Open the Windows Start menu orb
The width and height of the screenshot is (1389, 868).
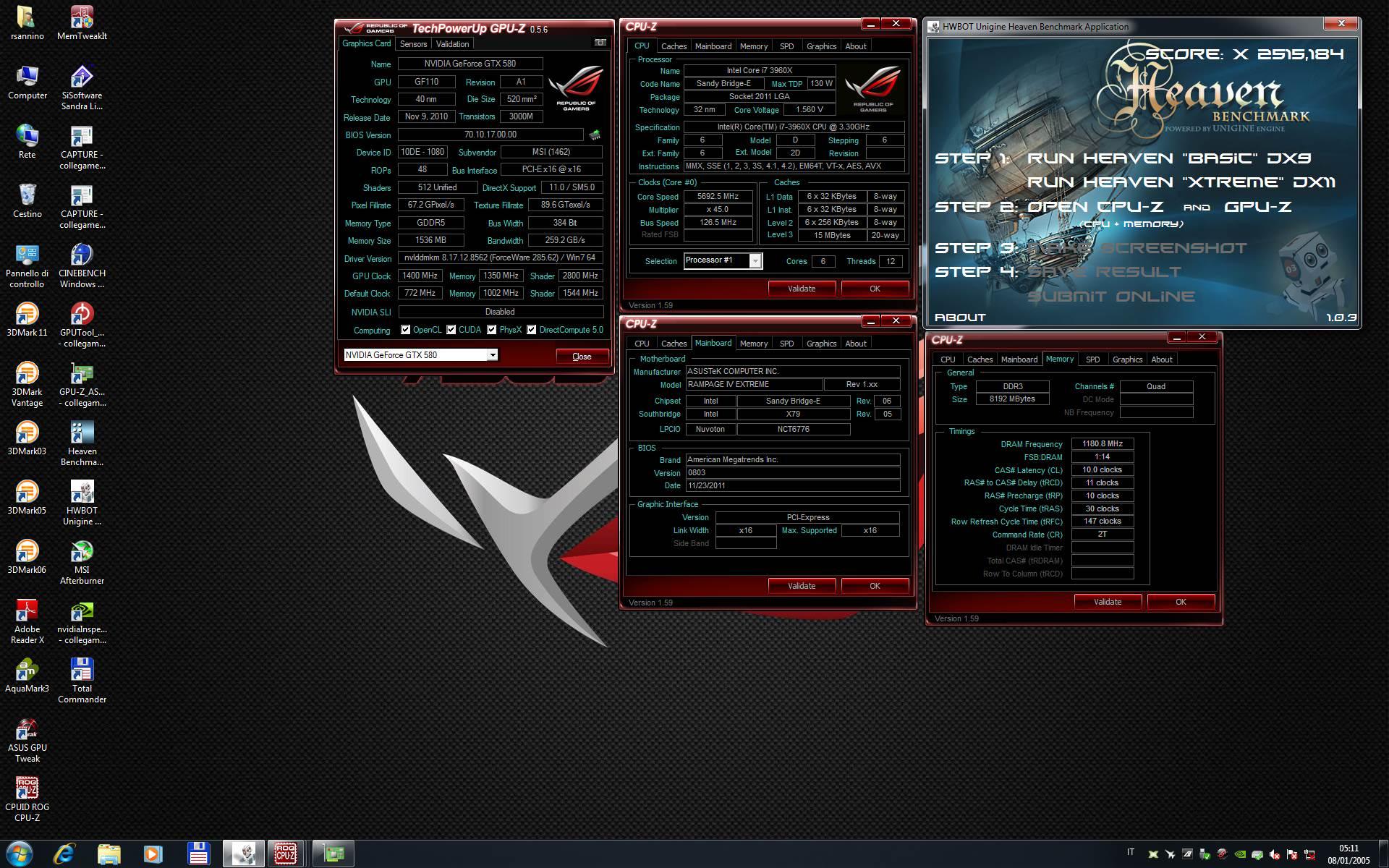[x=19, y=854]
